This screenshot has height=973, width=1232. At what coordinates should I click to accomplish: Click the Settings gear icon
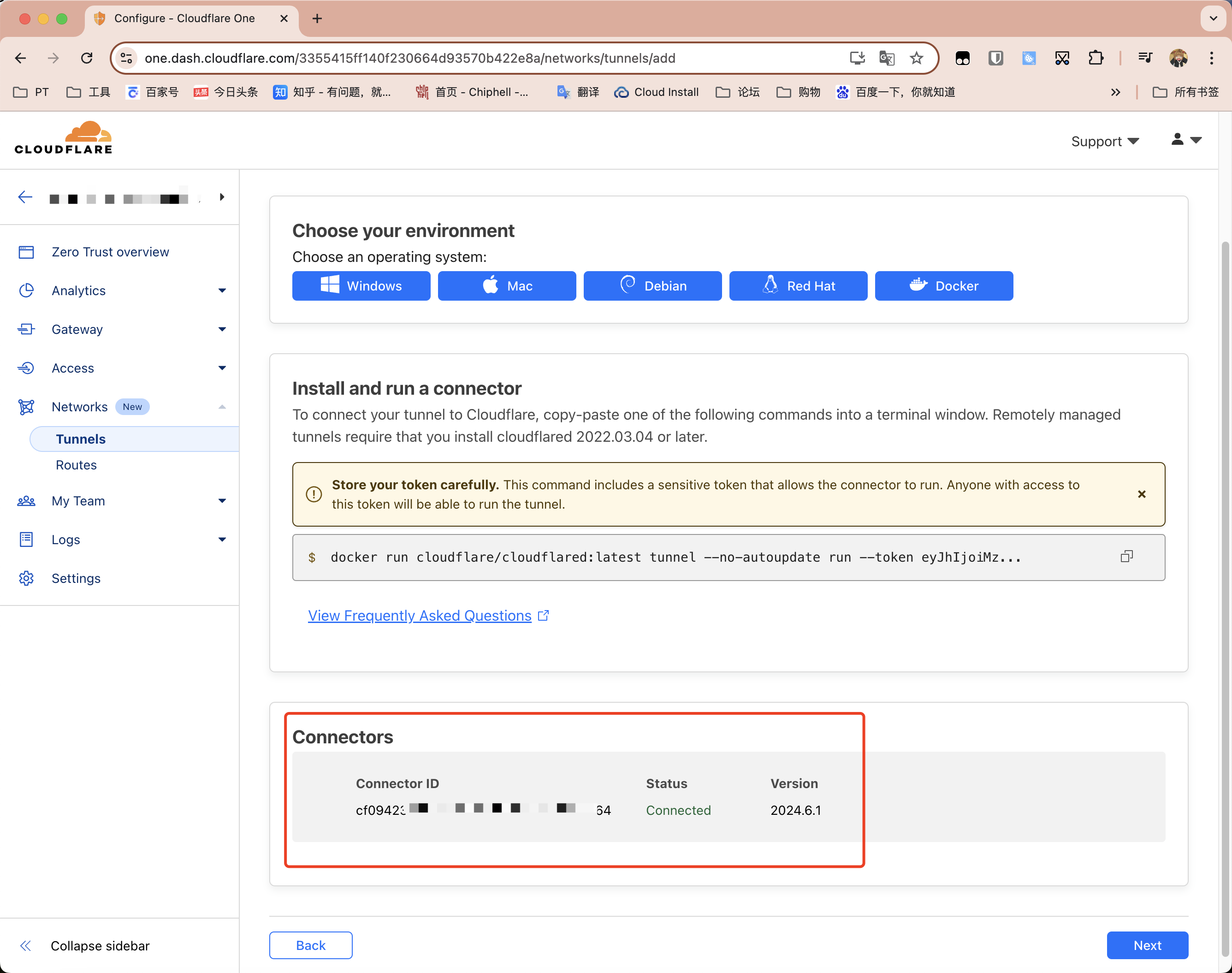tap(26, 578)
